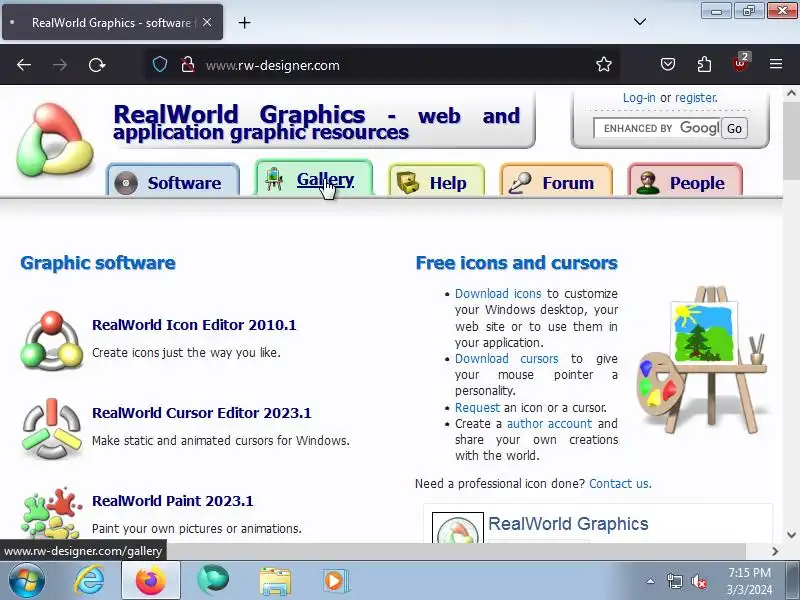Open RealWorld Cursor Editor 2023.1 link
This screenshot has height=600, width=800.
[202, 413]
